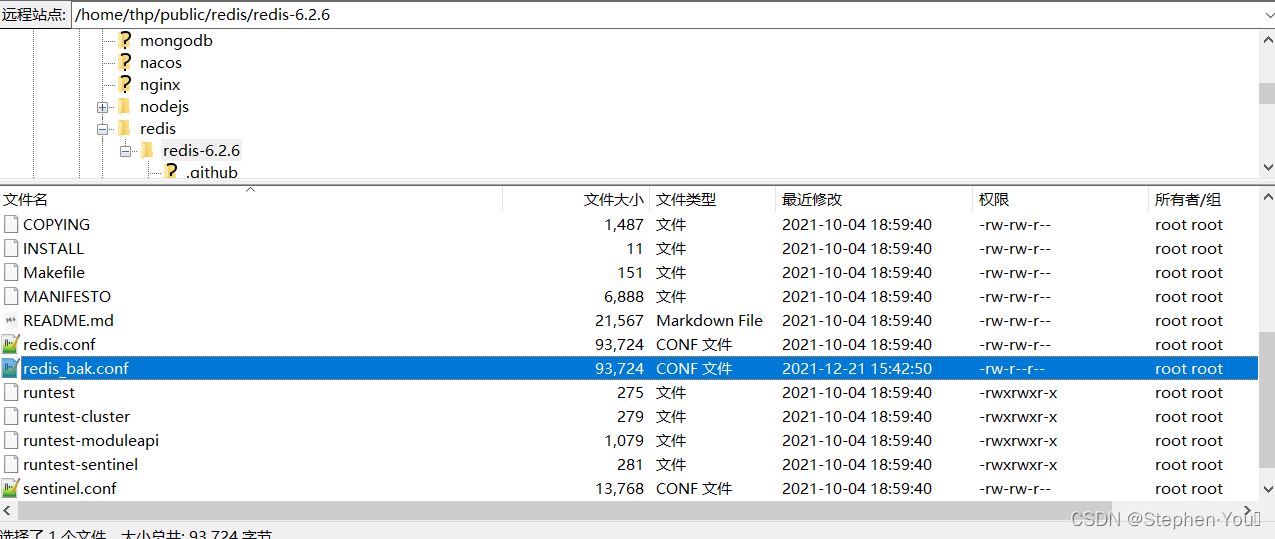Screen dimensions: 1275x539
Task: Sort by 文件名 column header
Action: (x=26, y=200)
